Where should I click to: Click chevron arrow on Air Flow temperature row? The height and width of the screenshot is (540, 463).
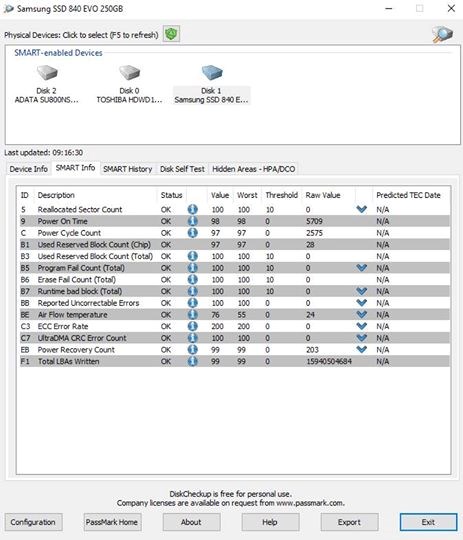[x=361, y=314]
